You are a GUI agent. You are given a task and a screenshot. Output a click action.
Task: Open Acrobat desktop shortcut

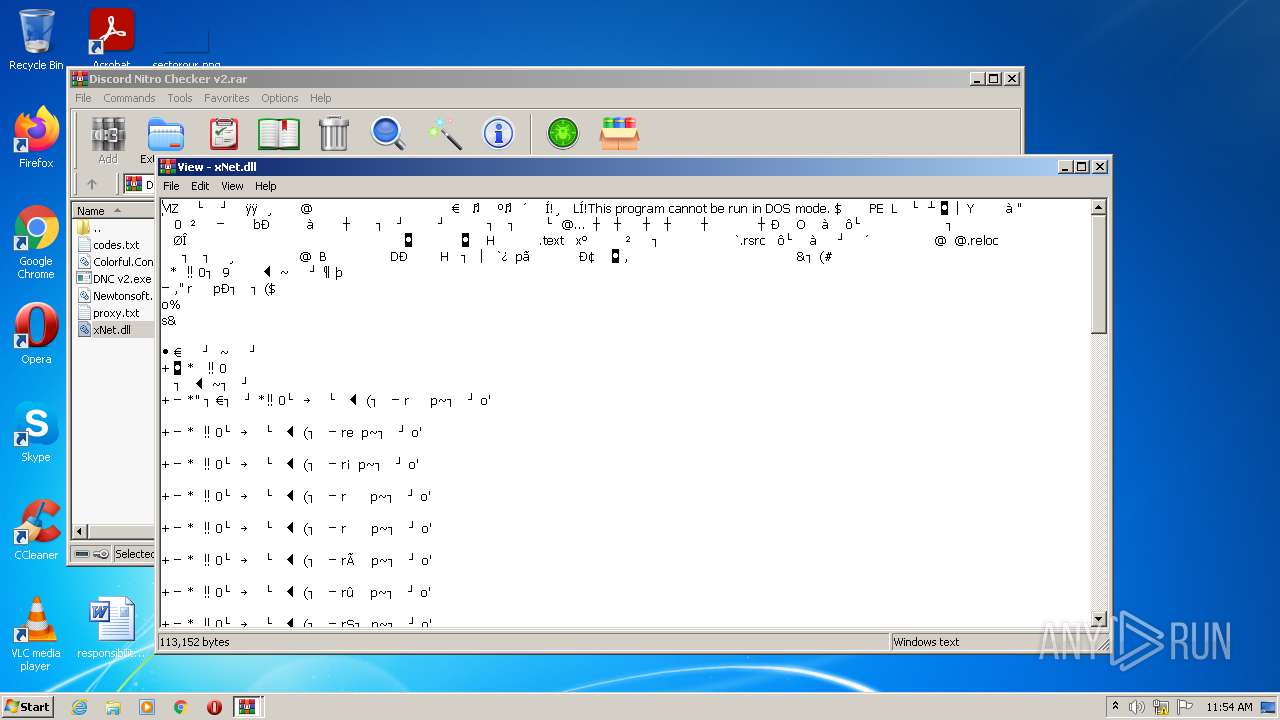coord(111,38)
